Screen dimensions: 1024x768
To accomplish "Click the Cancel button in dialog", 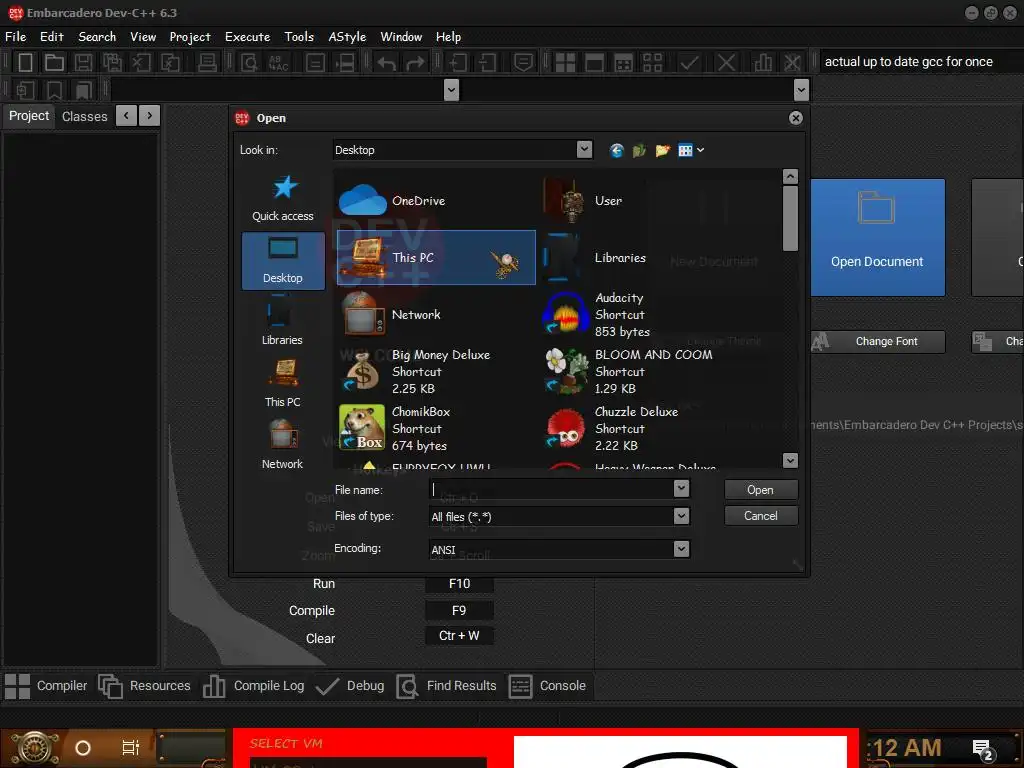I will click(761, 516).
